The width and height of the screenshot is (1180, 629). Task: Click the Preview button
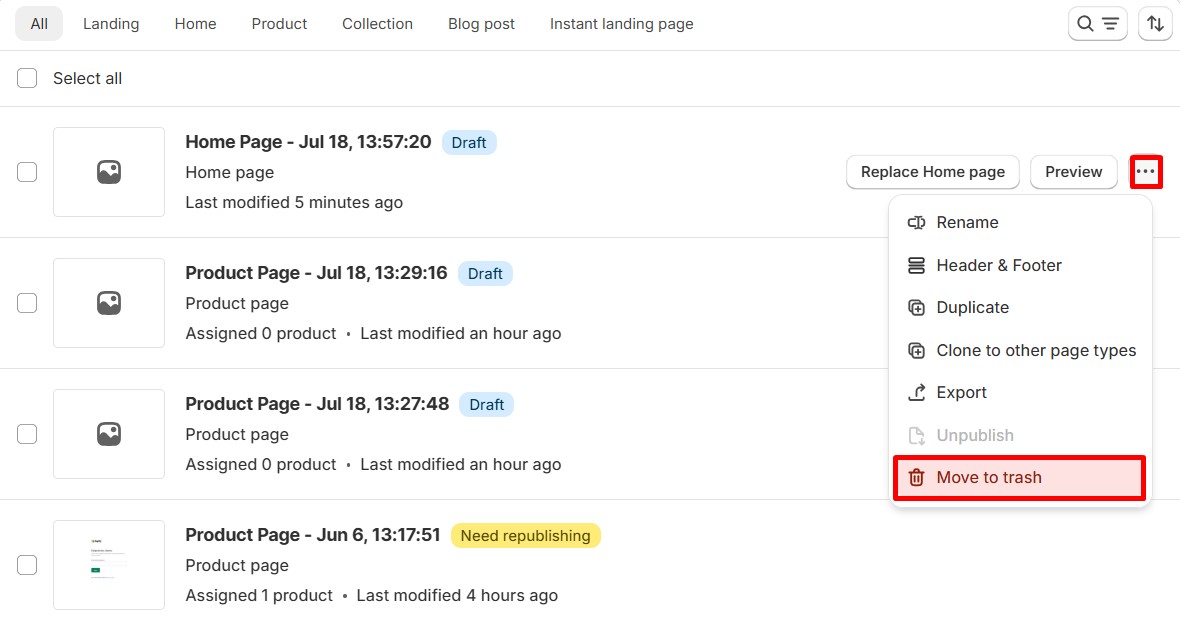pos(1073,172)
